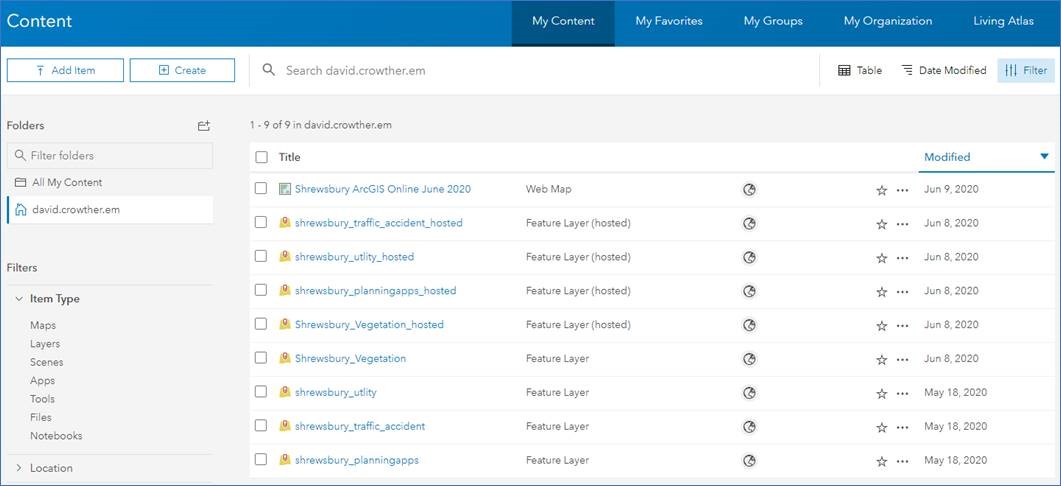
Task: Go to the My Groups tab
Action: (773, 23)
